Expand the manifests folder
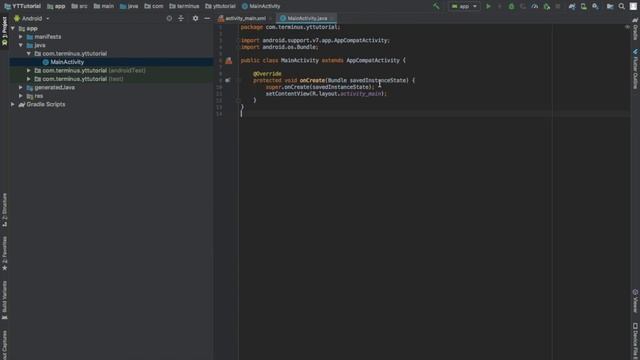 point(21,37)
